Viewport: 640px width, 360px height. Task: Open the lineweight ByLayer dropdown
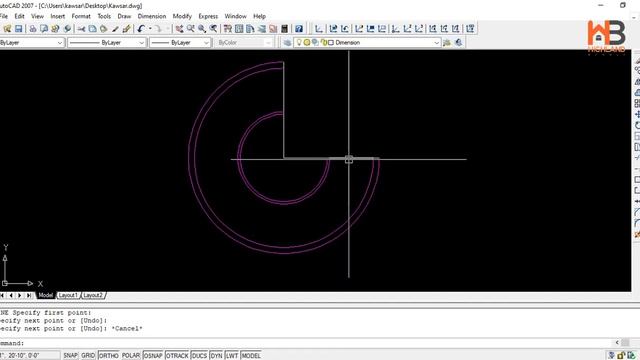click(206, 42)
